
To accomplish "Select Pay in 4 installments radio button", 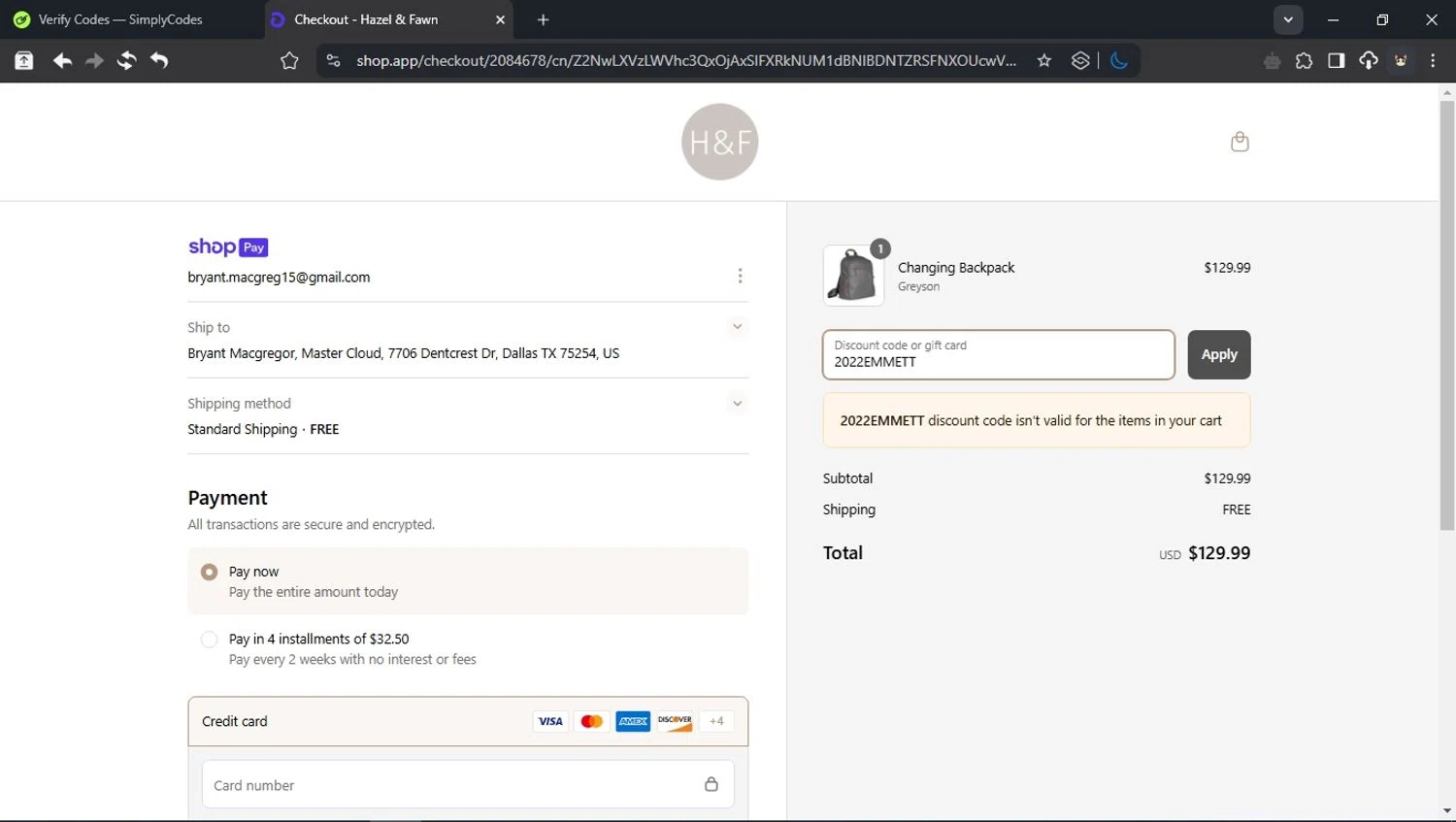I will pos(209,639).
